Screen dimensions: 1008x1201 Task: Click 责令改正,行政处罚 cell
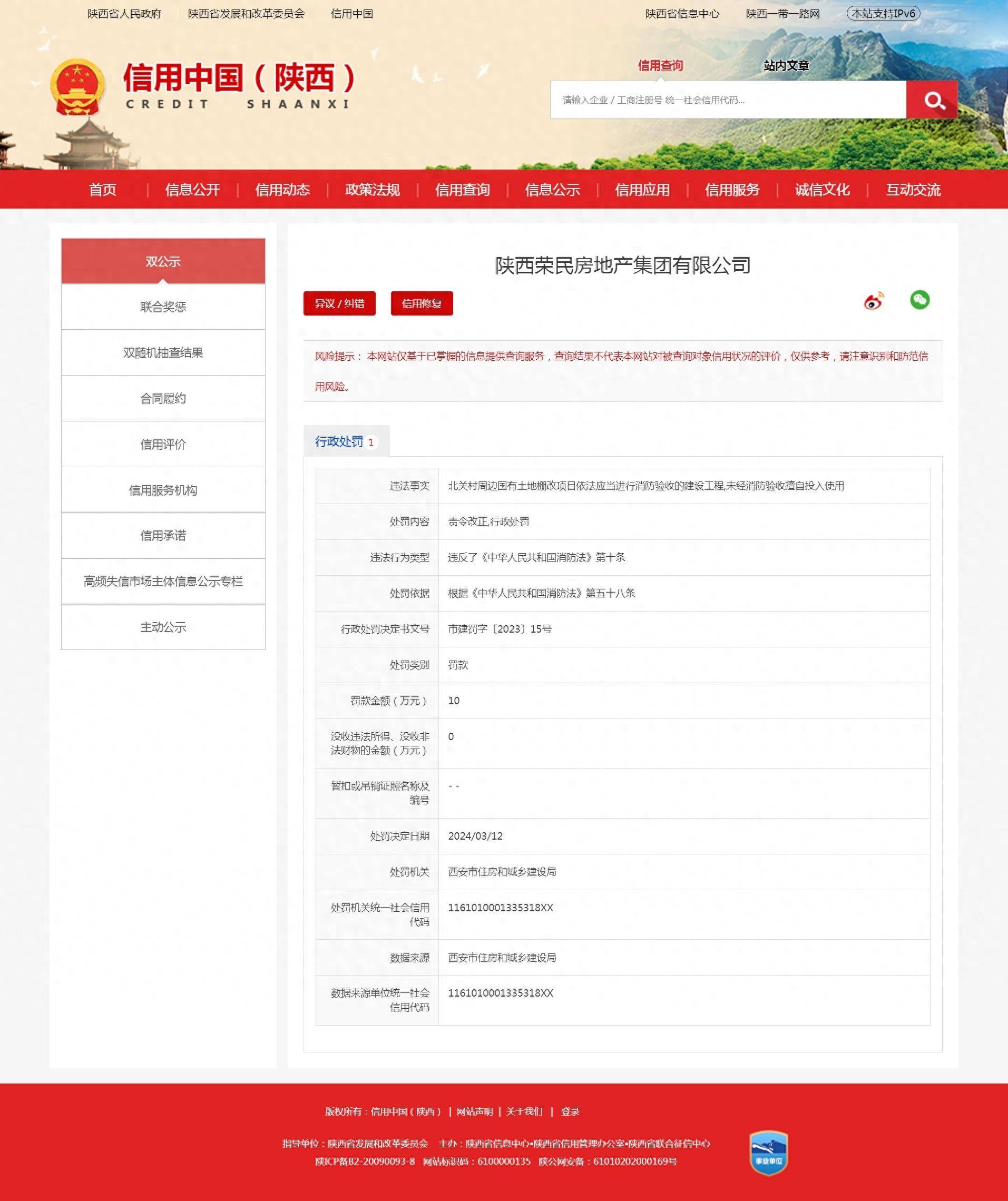coord(488,521)
